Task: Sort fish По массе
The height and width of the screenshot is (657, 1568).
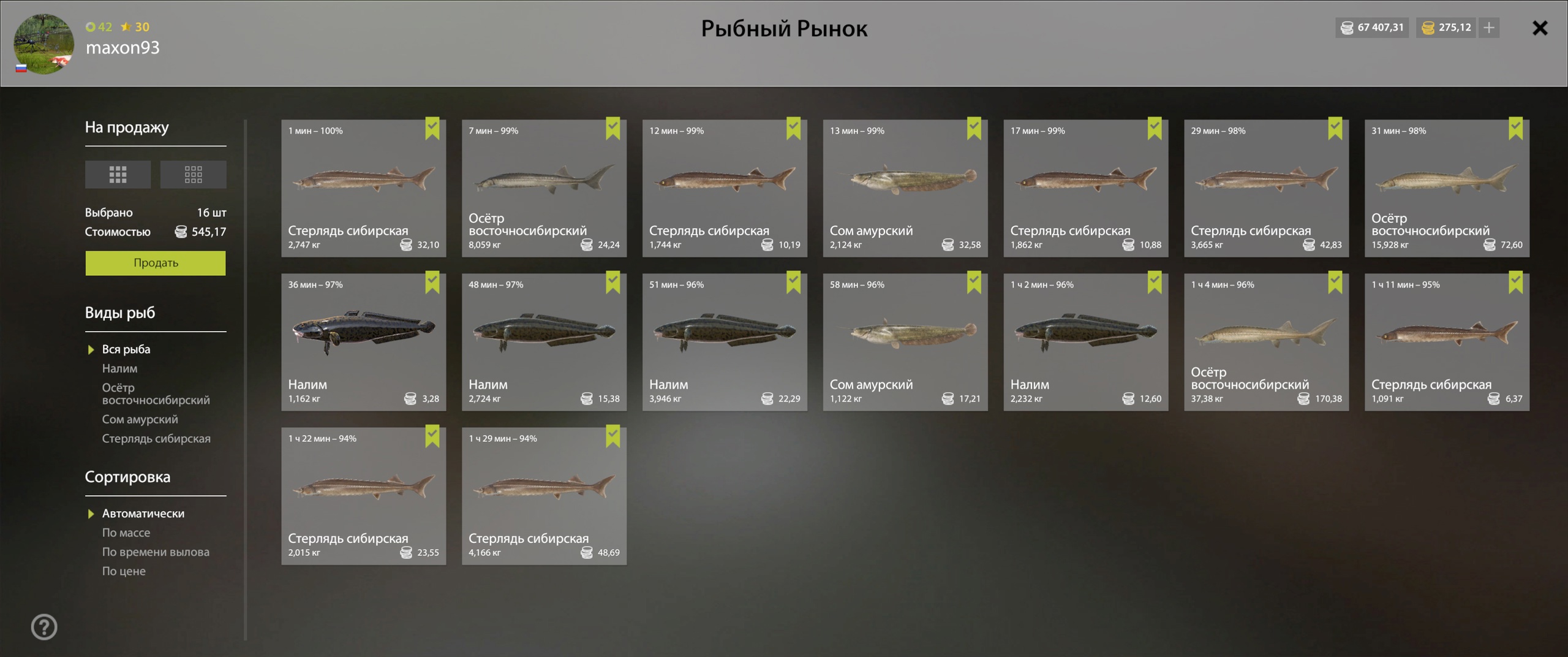Action: [x=126, y=533]
